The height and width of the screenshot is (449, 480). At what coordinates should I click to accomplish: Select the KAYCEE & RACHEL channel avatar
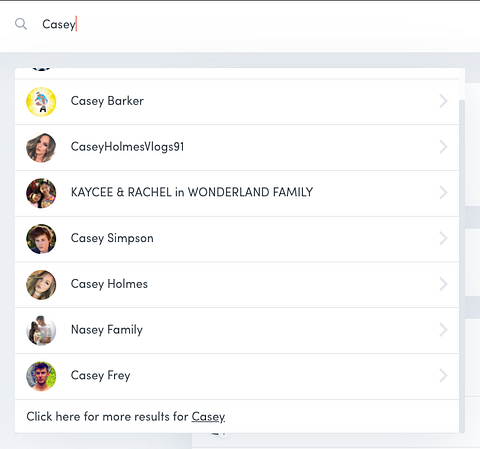coord(41,193)
